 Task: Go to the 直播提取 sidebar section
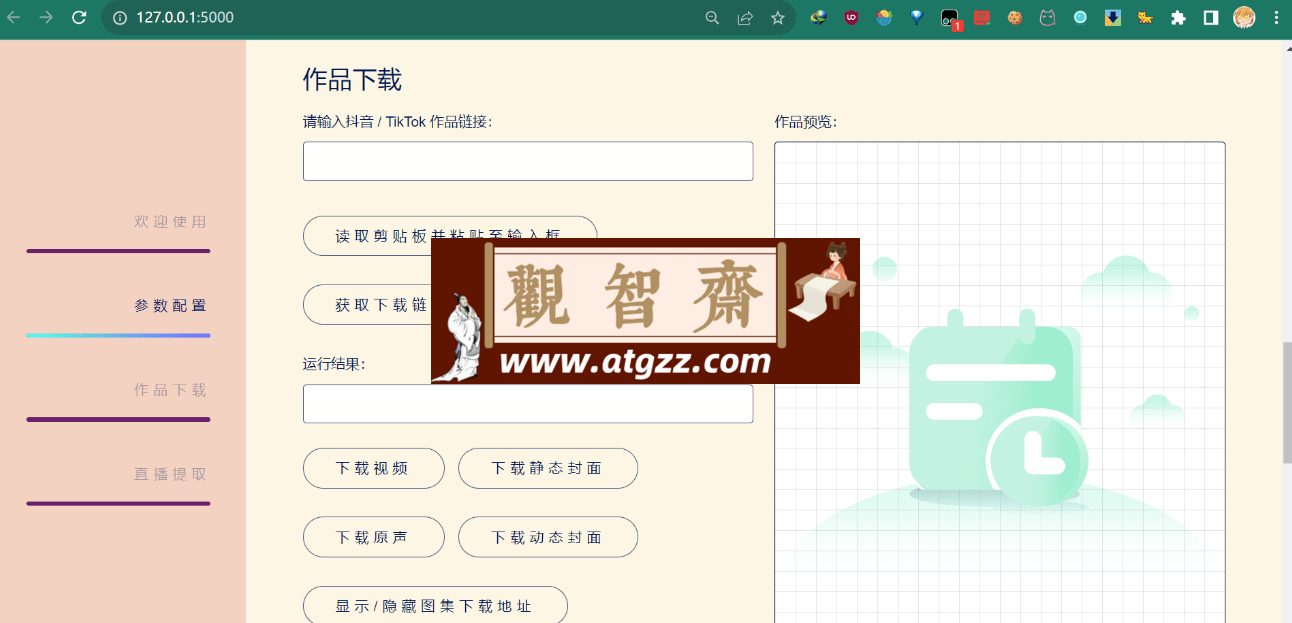click(171, 474)
